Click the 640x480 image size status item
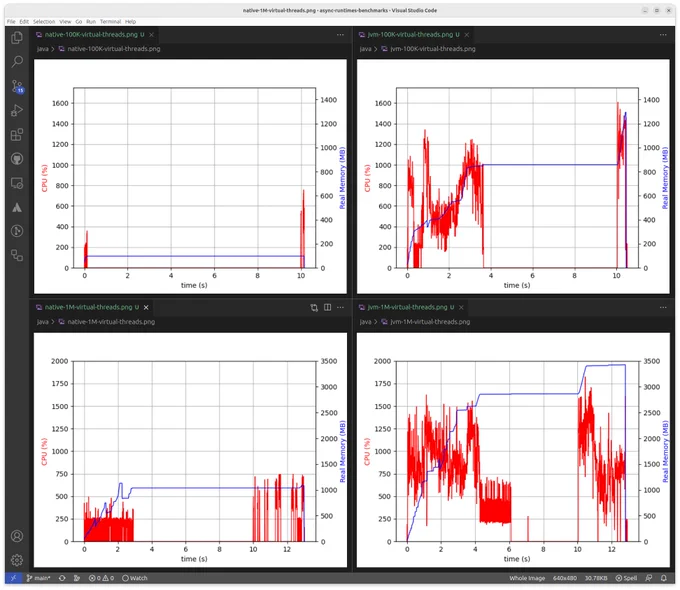Viewport: 680px width, 590px height. [x=565, y=578]
